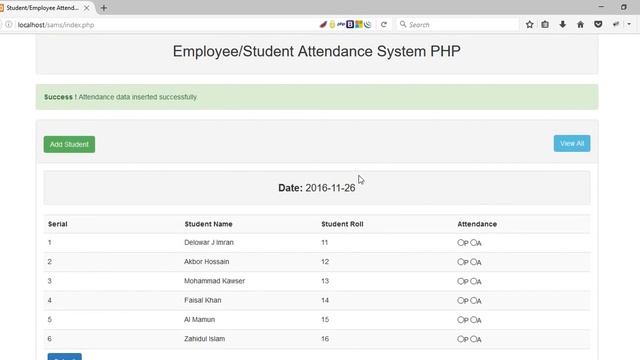Open the bookmarks list clipboard icon
This screenshot has height=360, width=640.
(x=545, y=24)
